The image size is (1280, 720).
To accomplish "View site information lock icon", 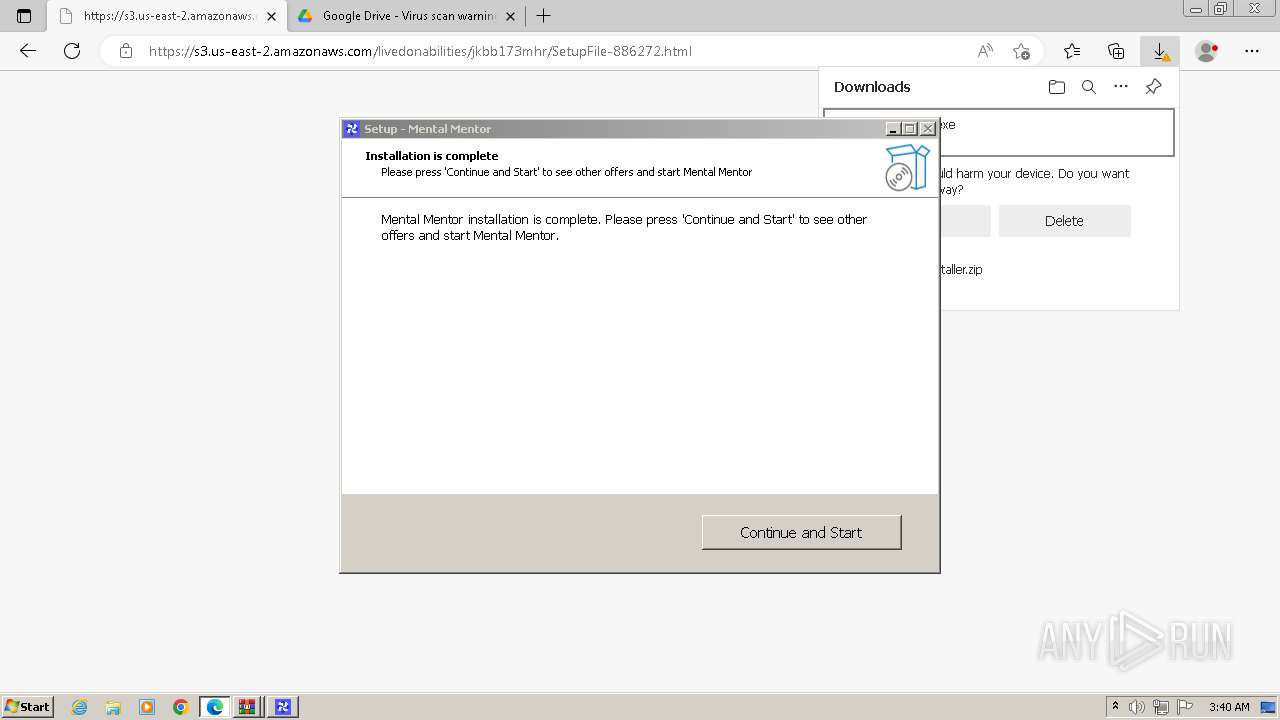I will pyautogui.click(x=125, y=51).
